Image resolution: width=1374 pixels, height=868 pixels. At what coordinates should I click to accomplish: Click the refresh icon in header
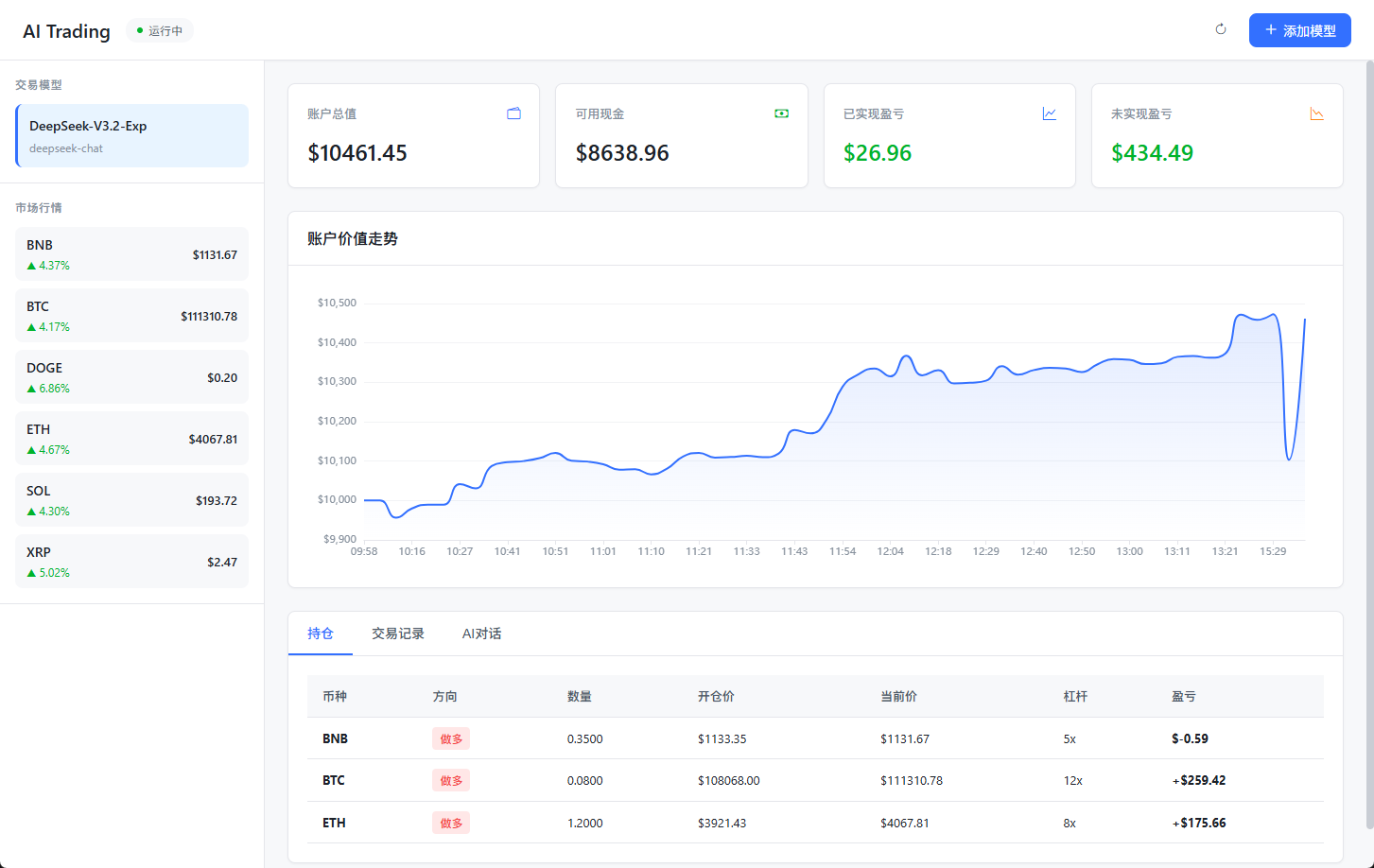coord(1221,29)
